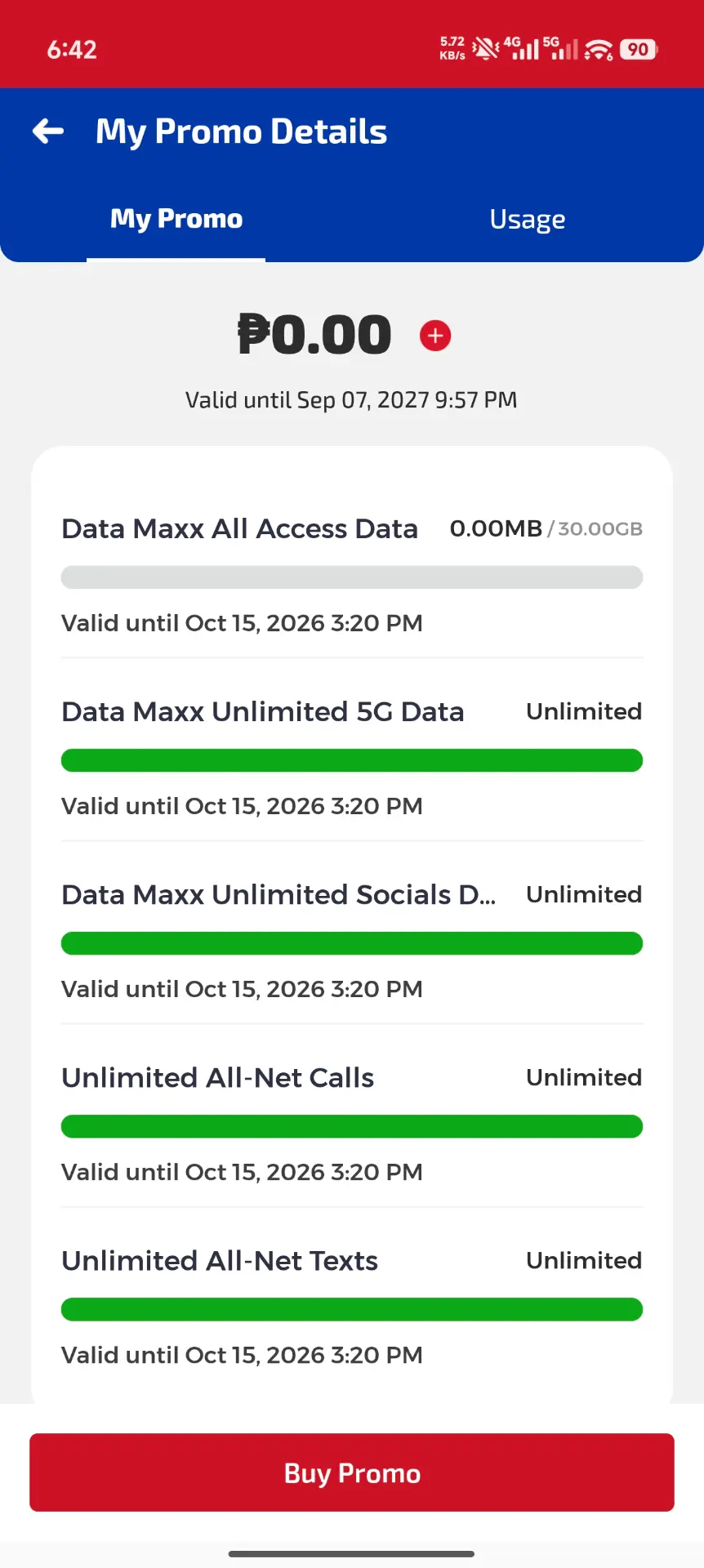Tap the Wi-Fi status icon

pyautogui.click(x=599, y=50)
